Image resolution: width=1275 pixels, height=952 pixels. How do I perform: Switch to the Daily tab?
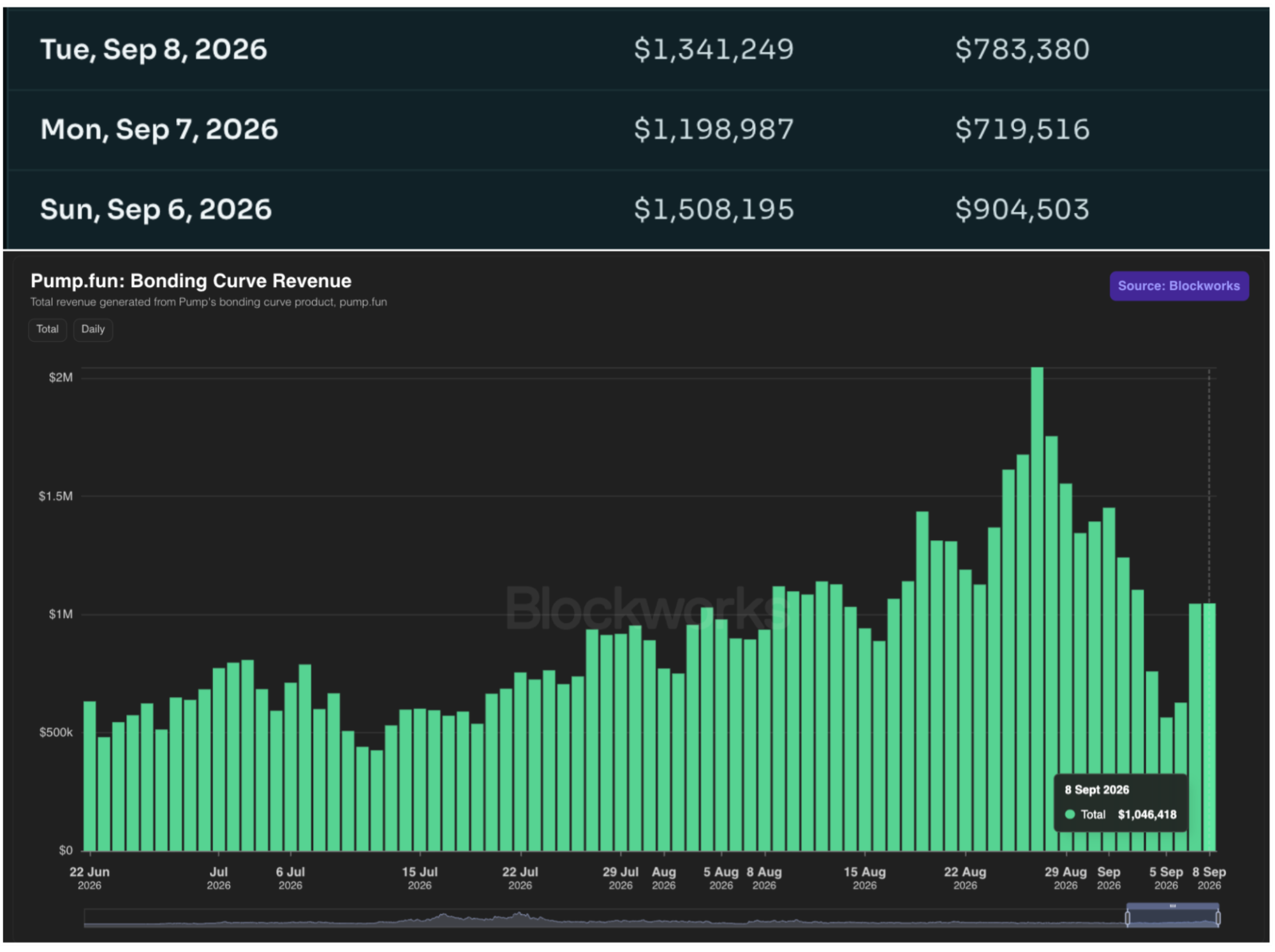(x=93, y=330)
